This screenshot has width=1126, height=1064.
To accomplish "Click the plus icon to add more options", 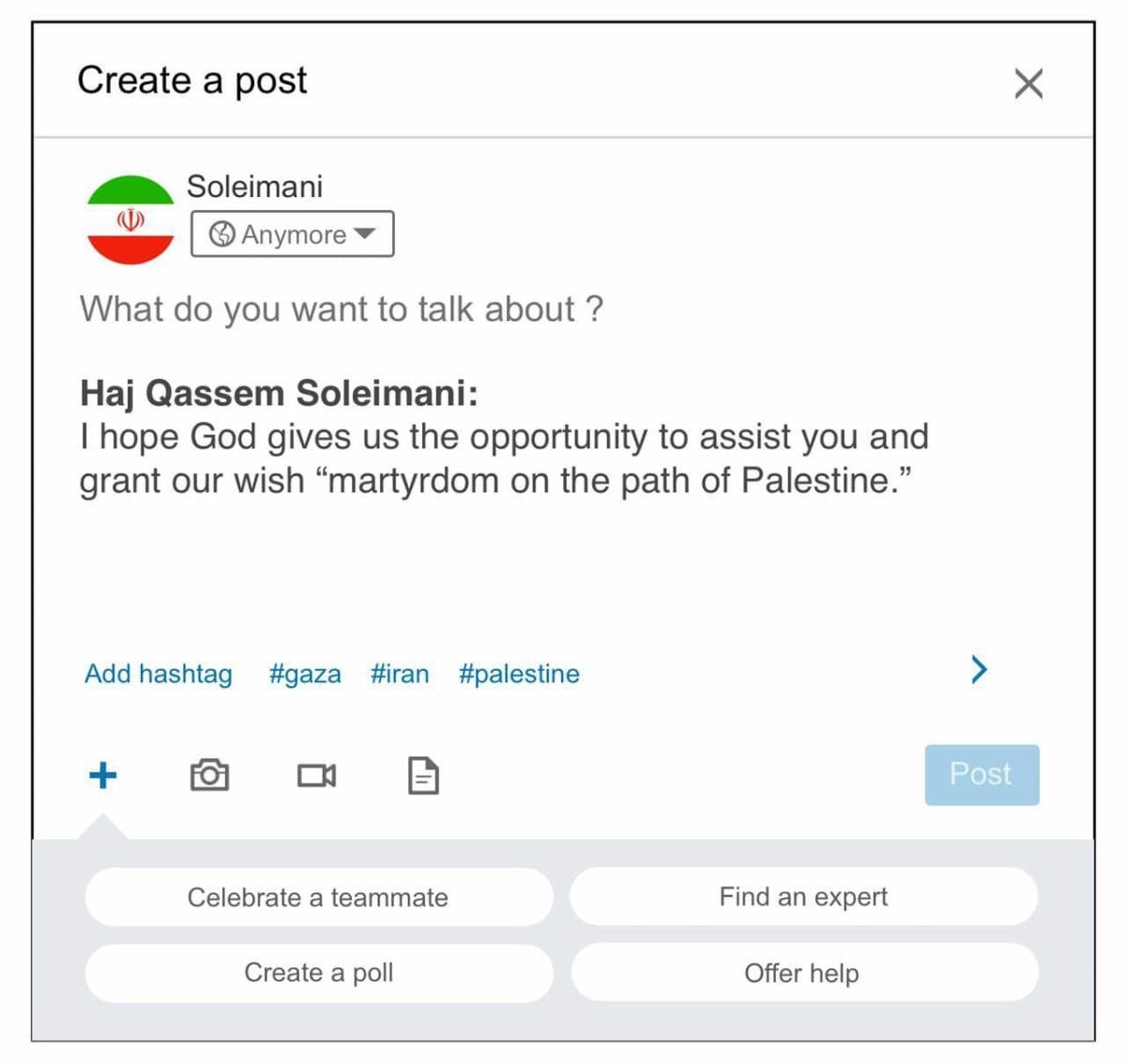I will 102,775.
